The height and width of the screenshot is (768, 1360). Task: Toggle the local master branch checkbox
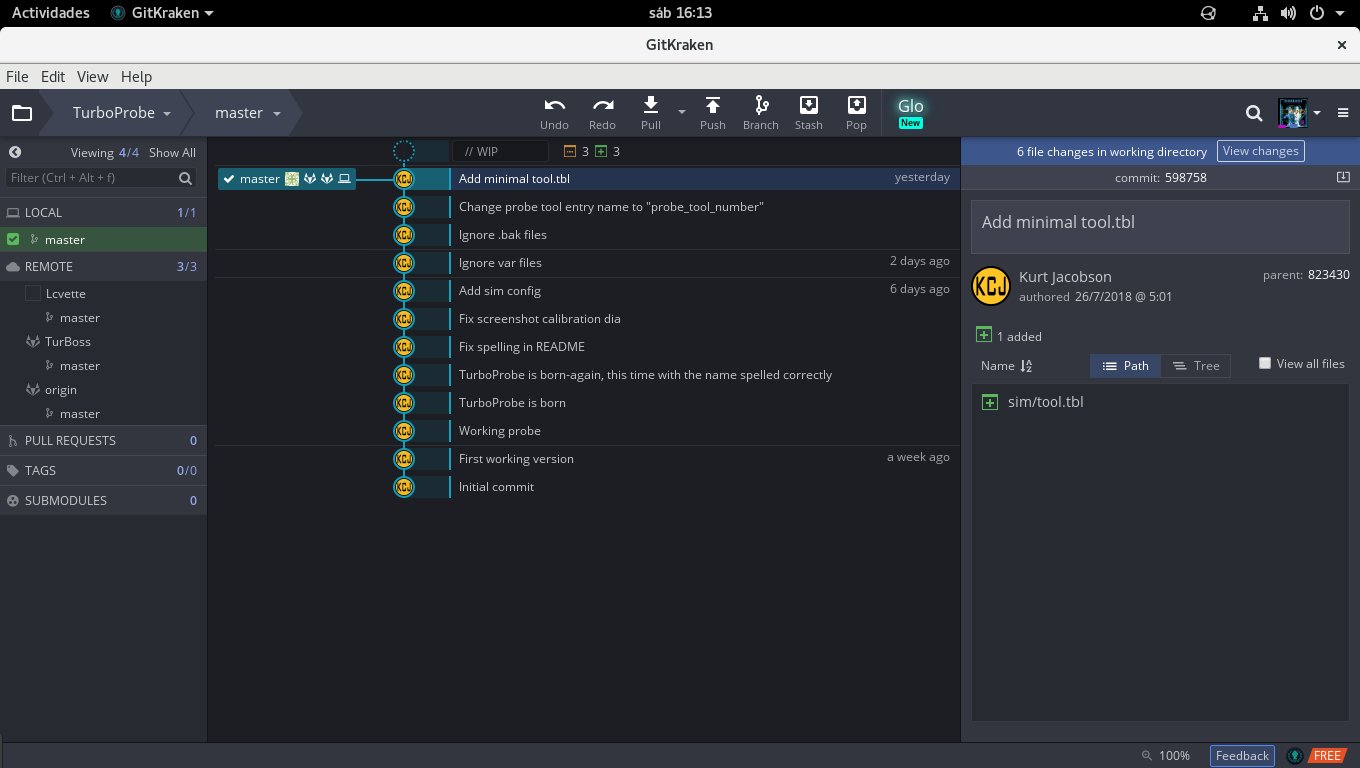[x=13, y=239]
